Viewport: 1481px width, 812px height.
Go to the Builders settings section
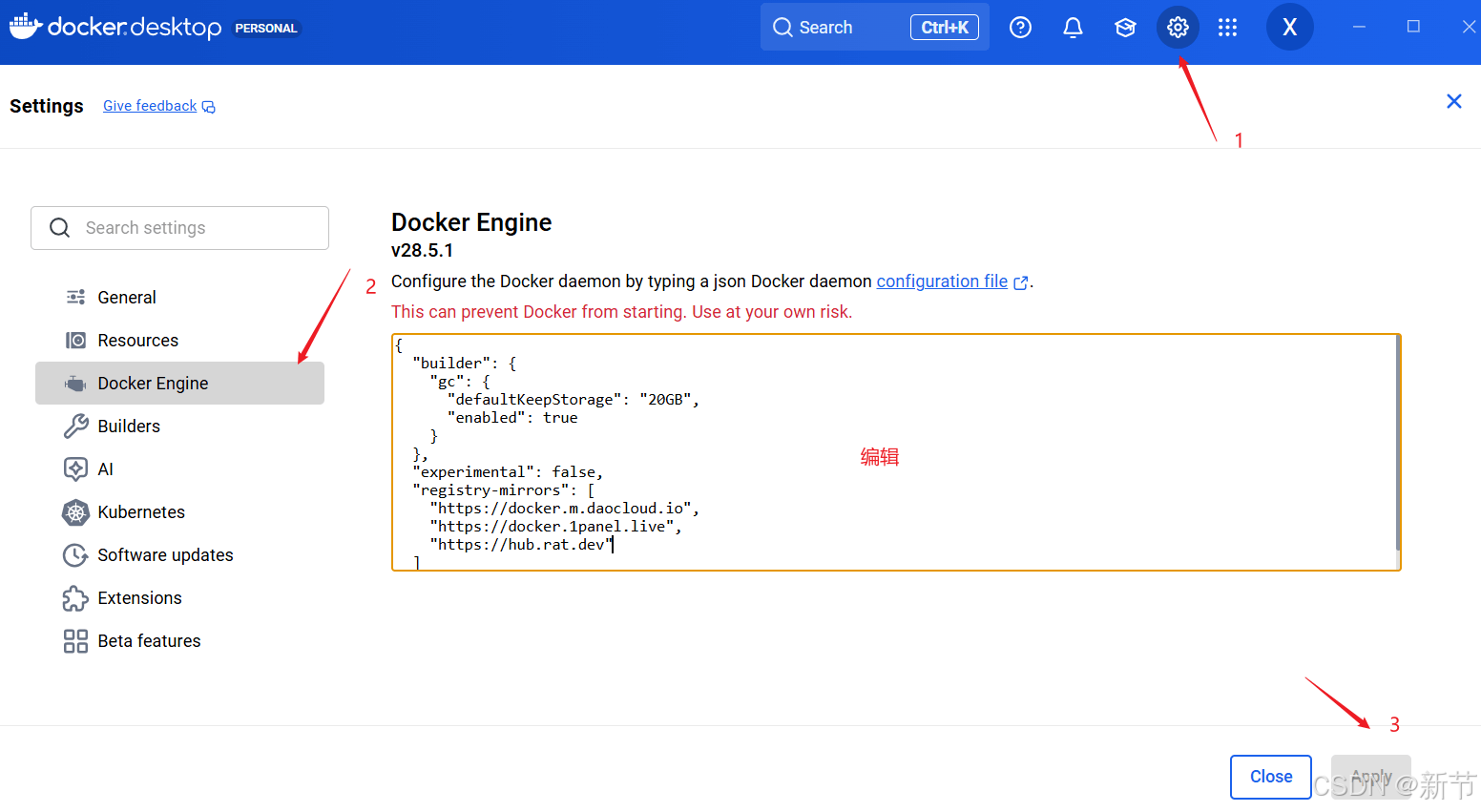179,427
